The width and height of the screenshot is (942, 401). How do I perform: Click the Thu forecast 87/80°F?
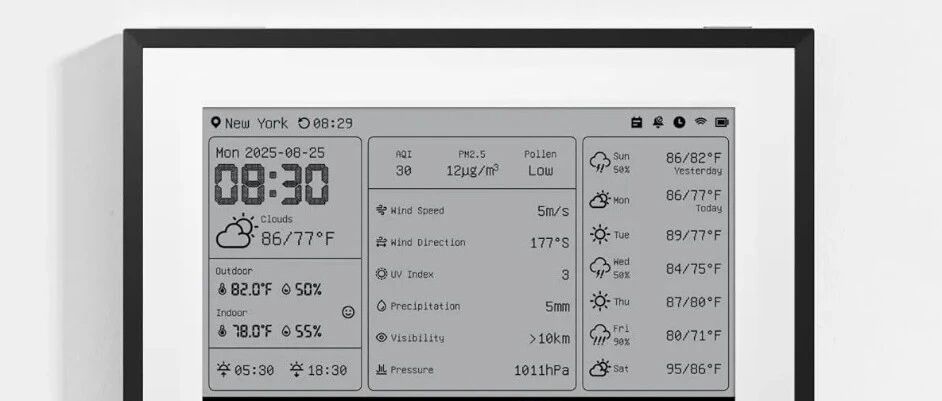point(694,302)
